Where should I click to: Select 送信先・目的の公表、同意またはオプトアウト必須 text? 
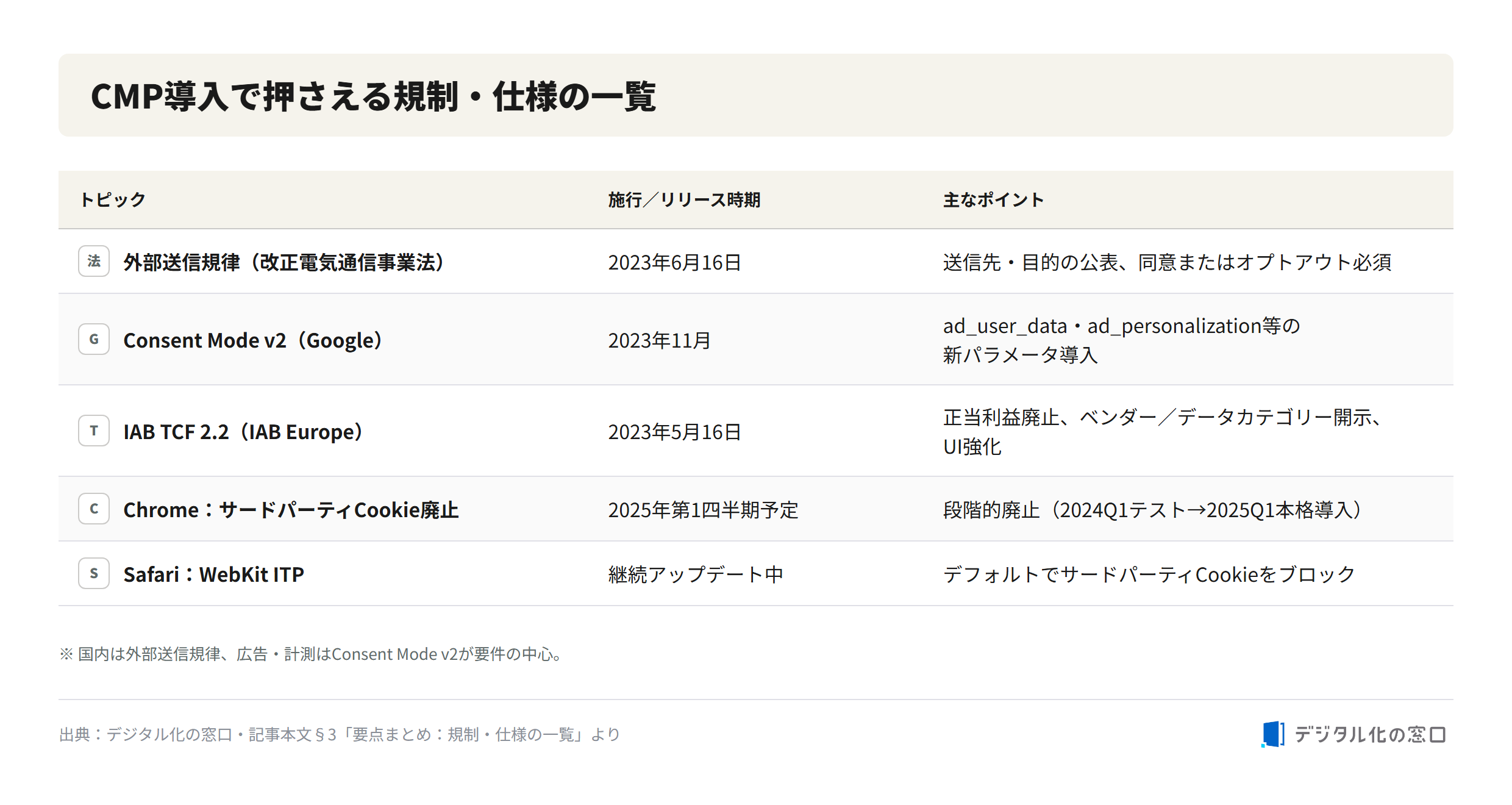tap(1167, 262)
